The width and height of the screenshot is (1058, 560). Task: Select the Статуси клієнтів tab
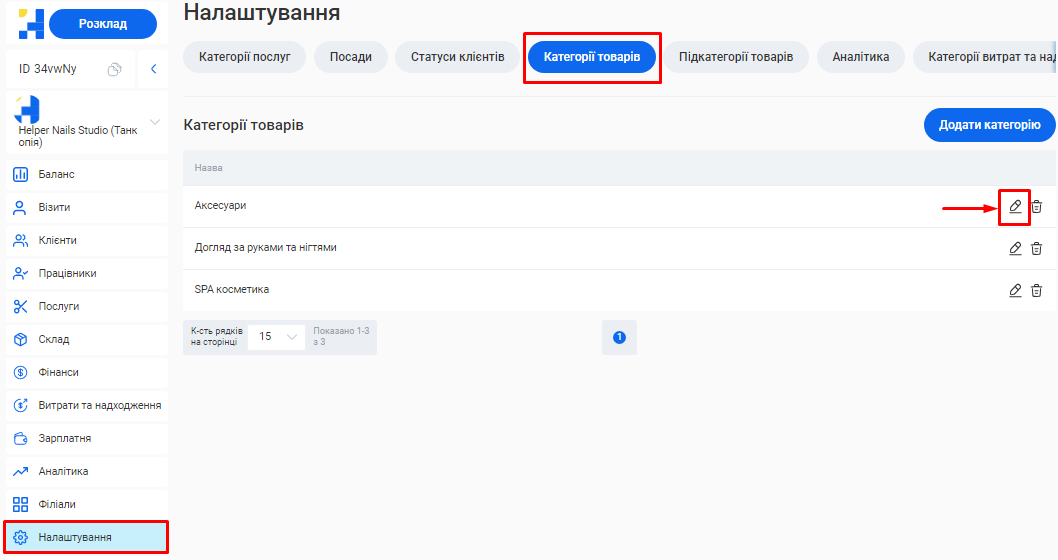point(457,57)
